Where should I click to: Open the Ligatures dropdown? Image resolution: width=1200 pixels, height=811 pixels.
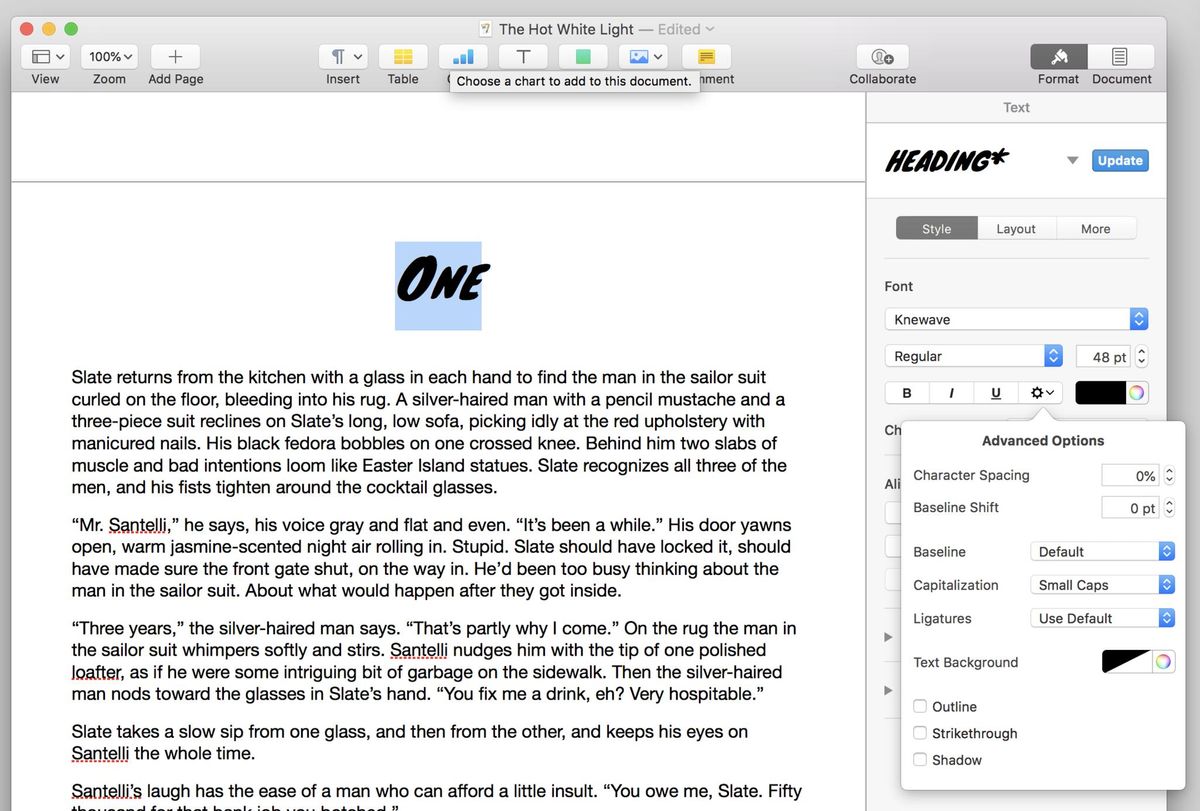pos(1101,617)
